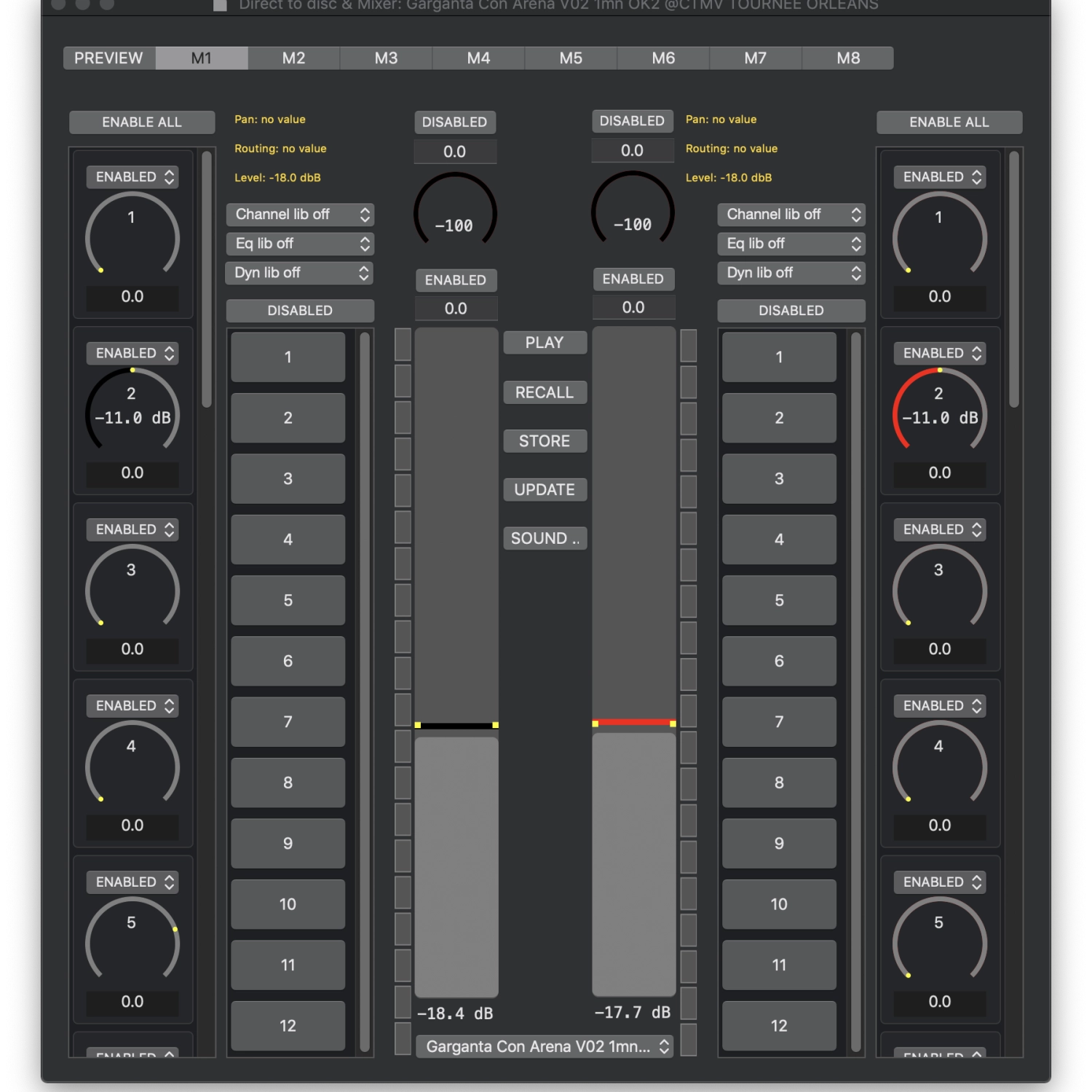Viewport: 1092px width, 1092px height.
Task: Go to the M5 tab
Action: pyautogui.click(x=571, y=58)
